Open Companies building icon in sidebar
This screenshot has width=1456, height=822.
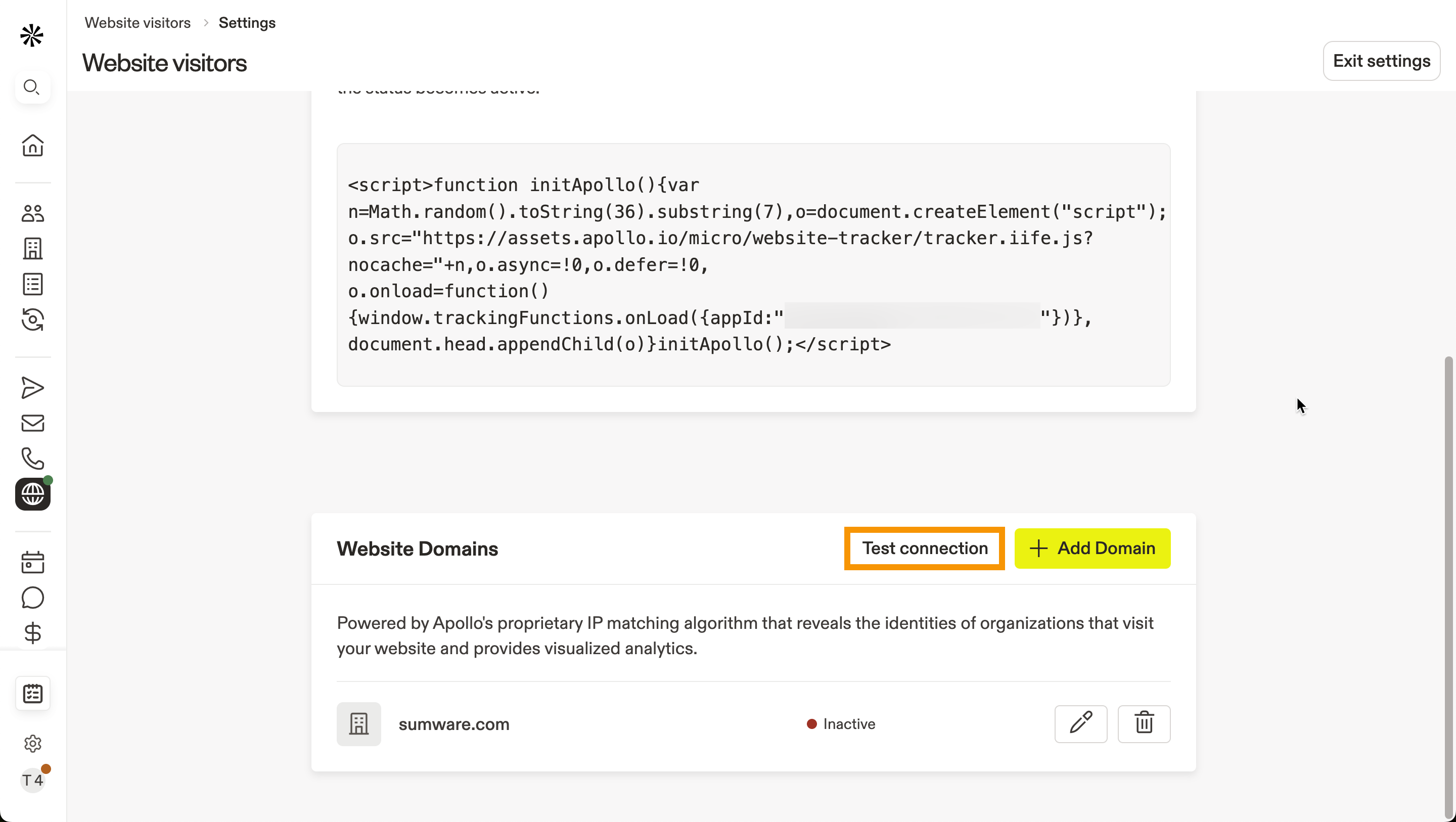pos(33,248)
